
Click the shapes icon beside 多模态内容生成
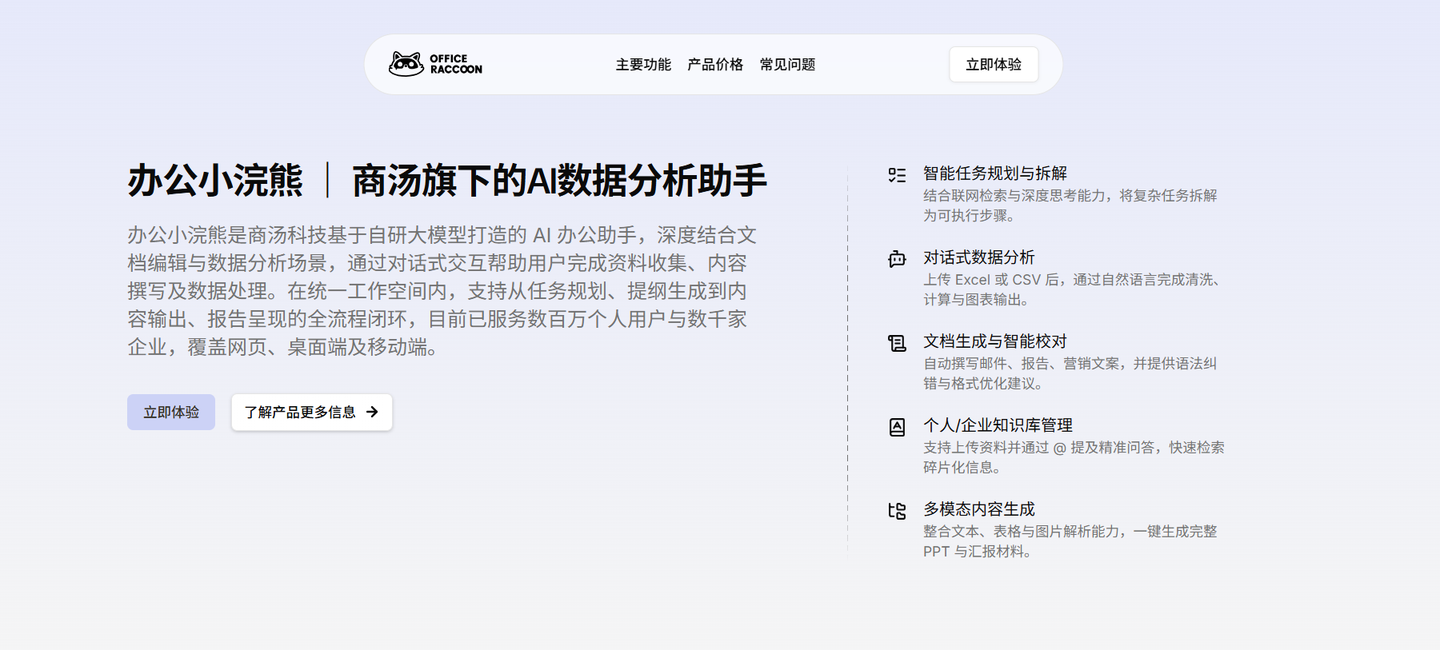(x=897, y=511)
